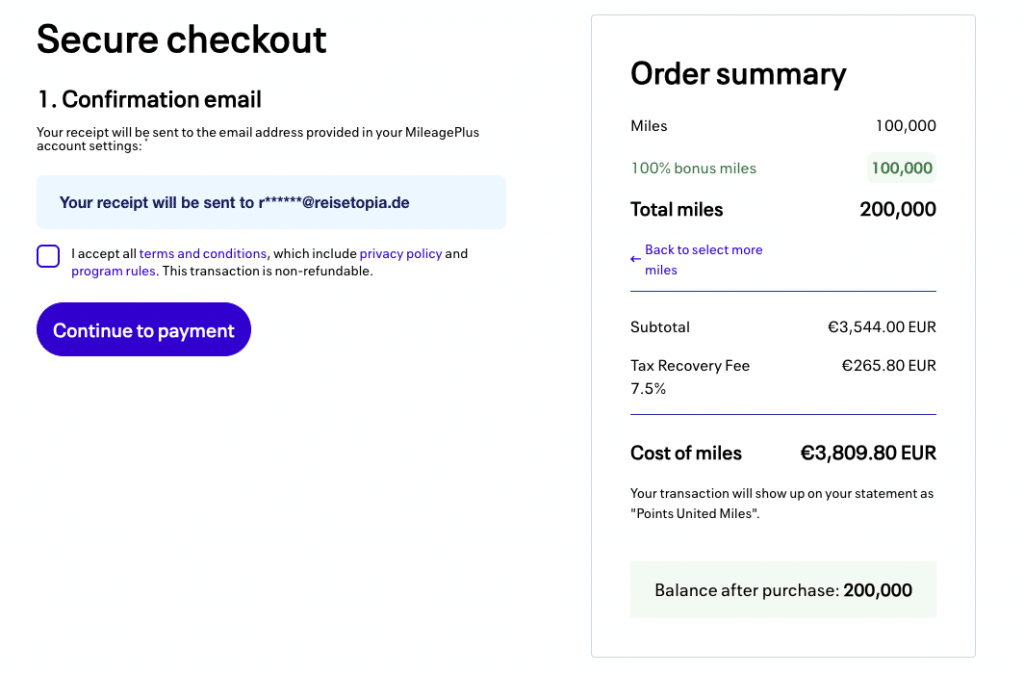1024x675 pixels.
Task: Click the Order summary title
Action: click(x=738, y=74)
